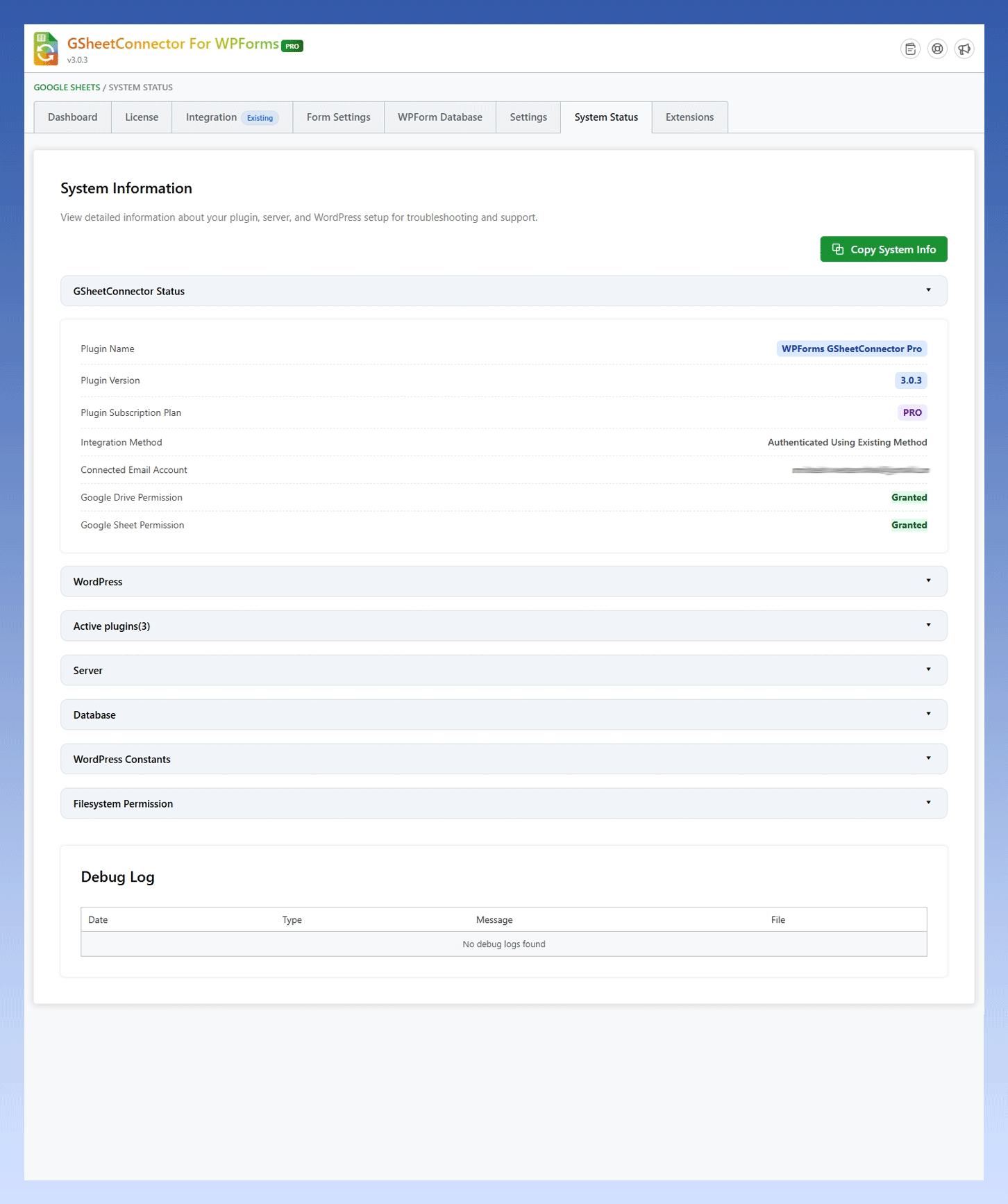
Task: Click the Existing badge on Integration tab
Action: coord(260,118)
